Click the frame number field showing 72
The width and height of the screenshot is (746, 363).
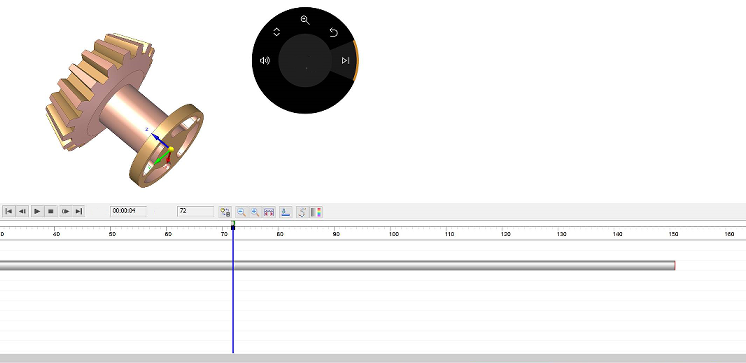(196, 211)
